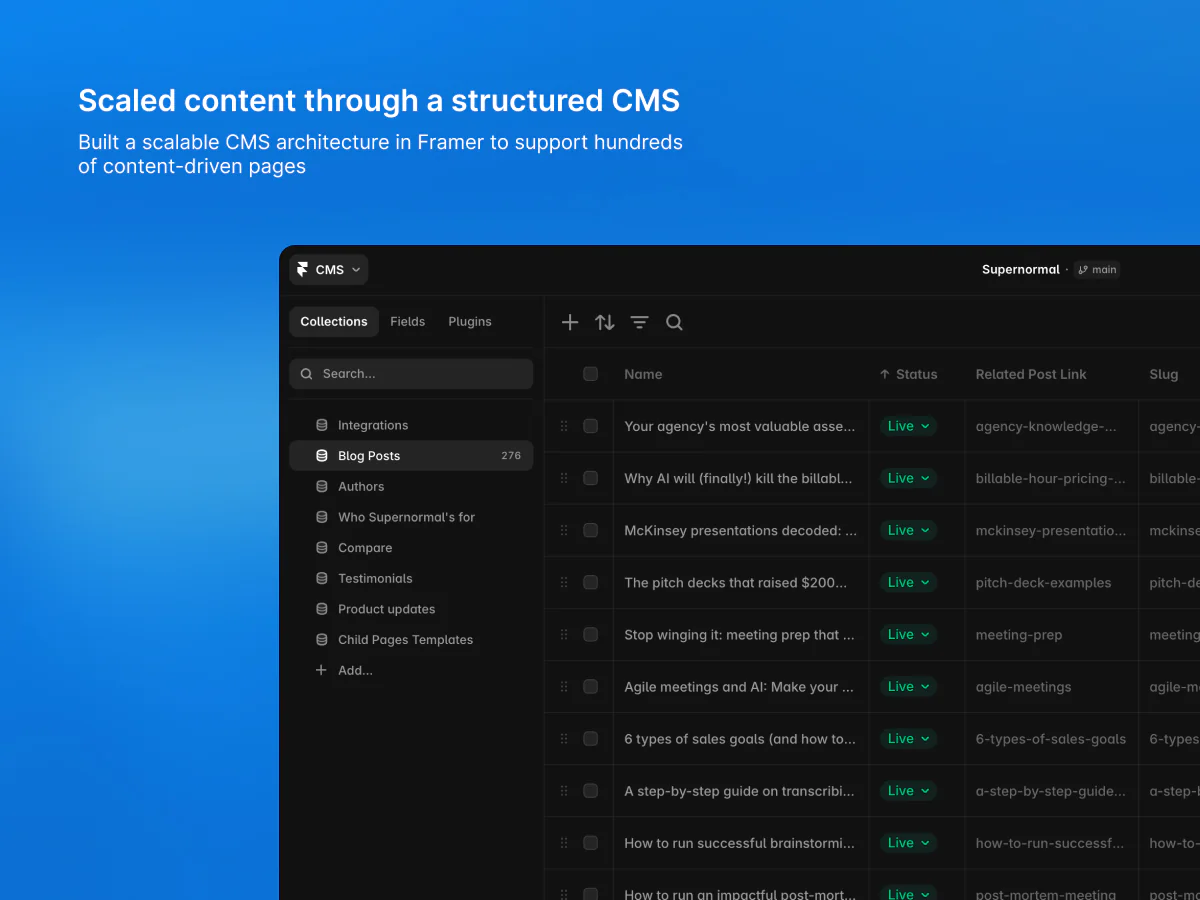Check the box for Why AI will kill row
This screenshot has height=900, width=1200.
point(591,478)
